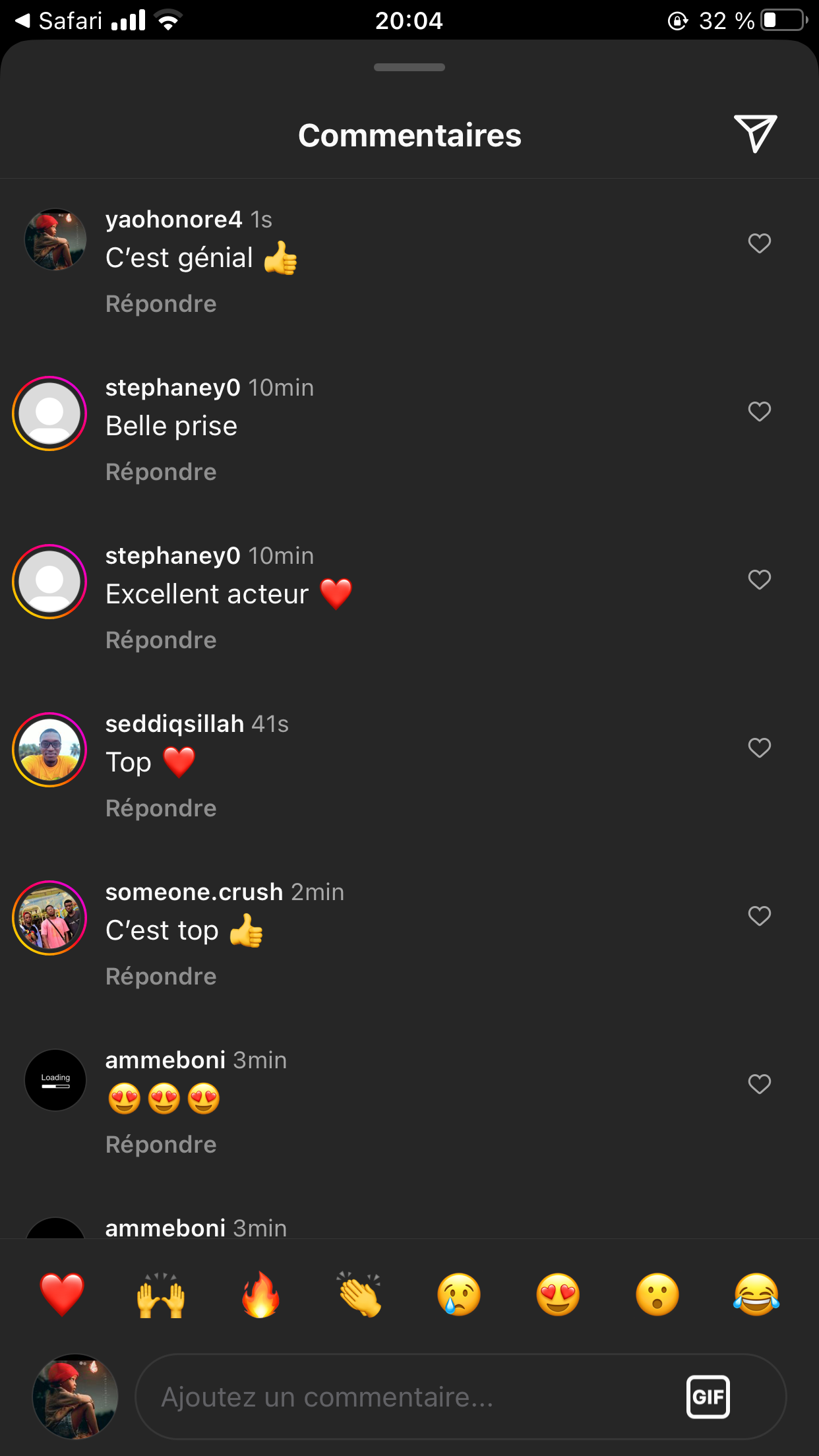Insert the raised hands quick emoji
819x1456 pixels.
(161, 1294)
